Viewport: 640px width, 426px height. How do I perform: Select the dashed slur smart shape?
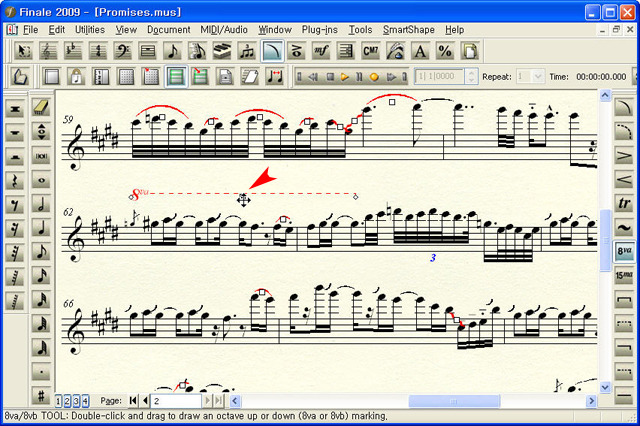(624, 131)
